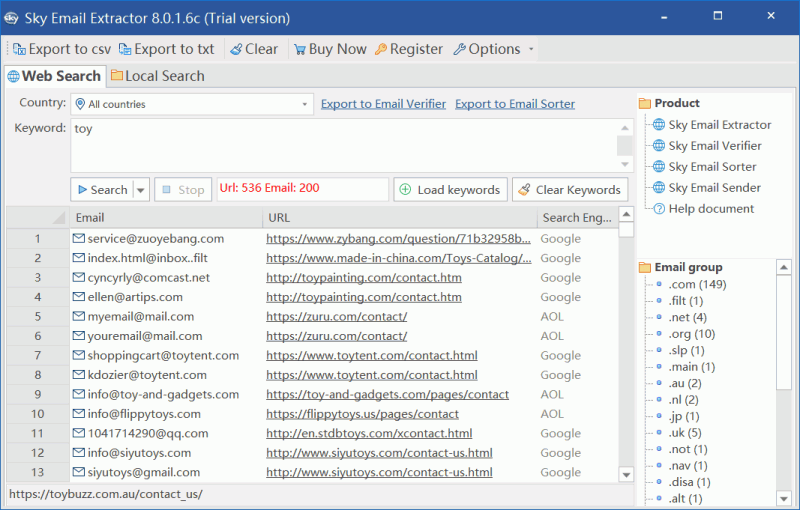The height and width of the screenshot is (510, 800).
Task: Click the Product folder icon
Action: [x=645, y=104]
